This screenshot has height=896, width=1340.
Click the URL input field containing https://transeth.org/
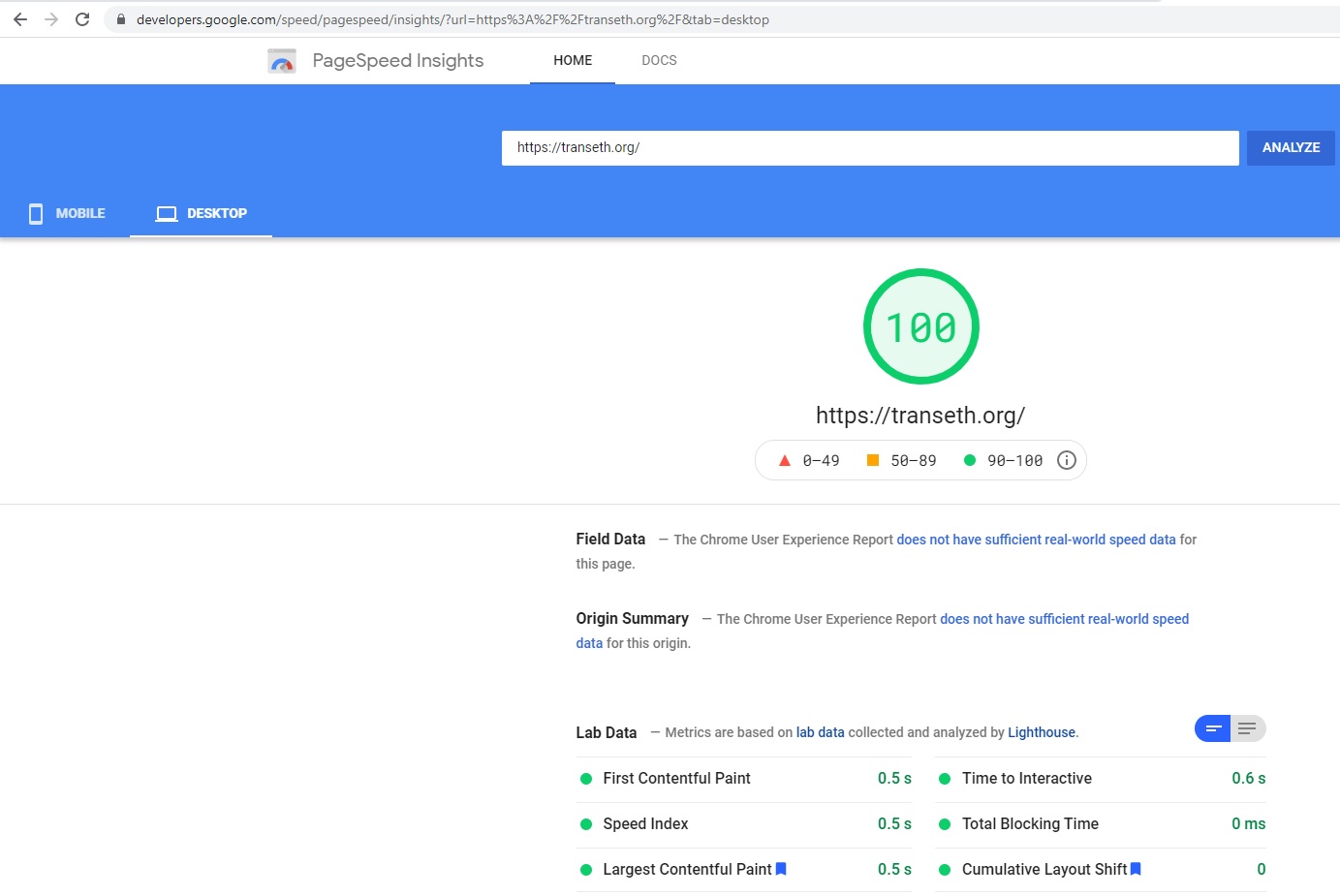click(x=870, y=147)
